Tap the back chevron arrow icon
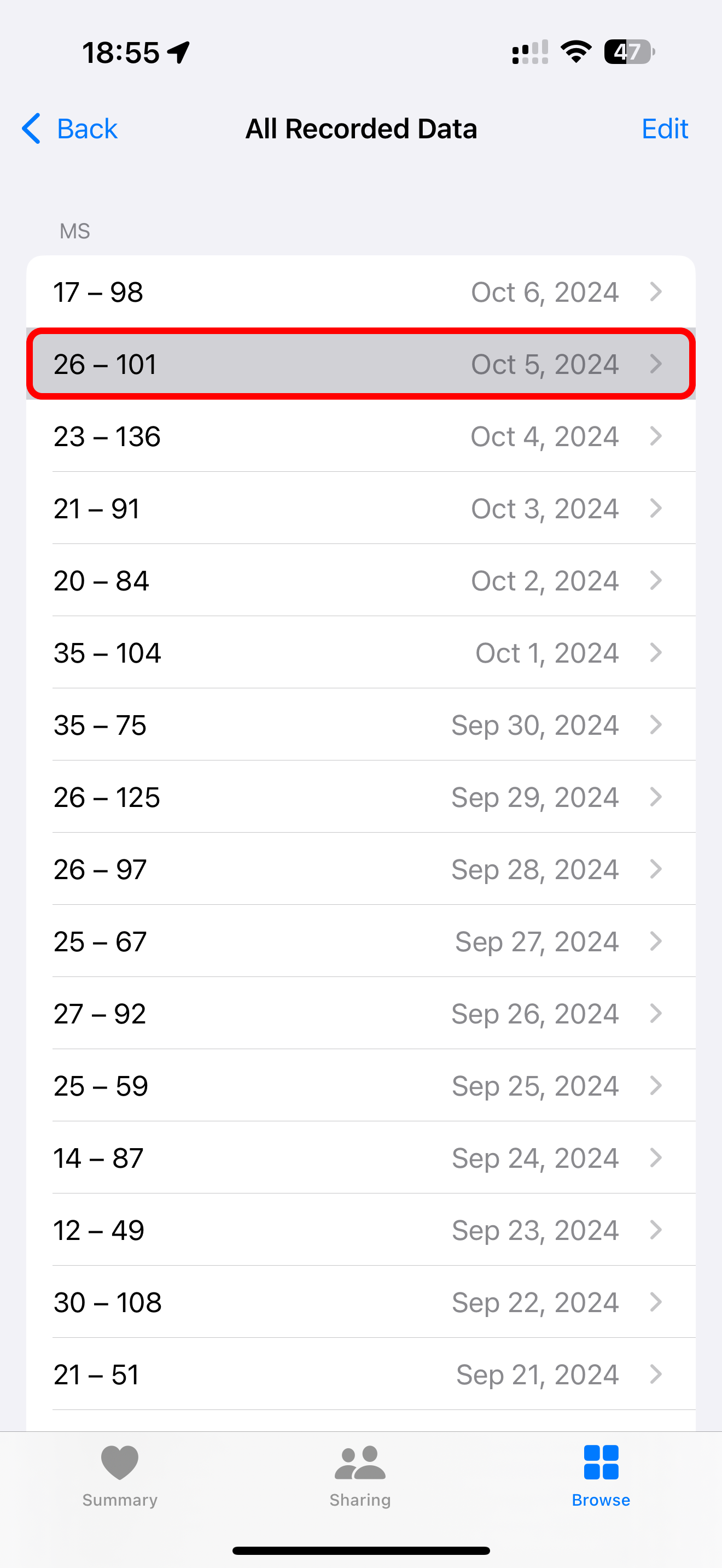The width and height of the screenshot is (722, 1568). pyautogui.click(x=31, y=128)
